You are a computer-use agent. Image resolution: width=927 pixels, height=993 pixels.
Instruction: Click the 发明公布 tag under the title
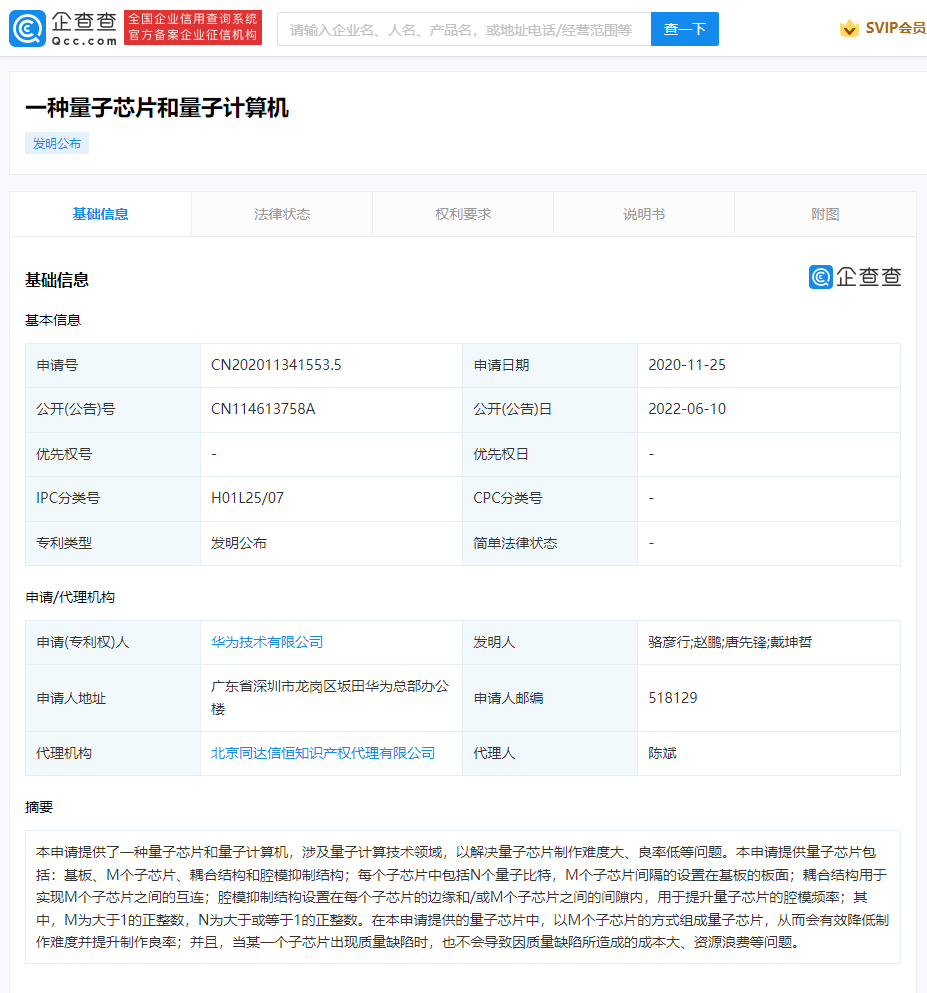57,143
